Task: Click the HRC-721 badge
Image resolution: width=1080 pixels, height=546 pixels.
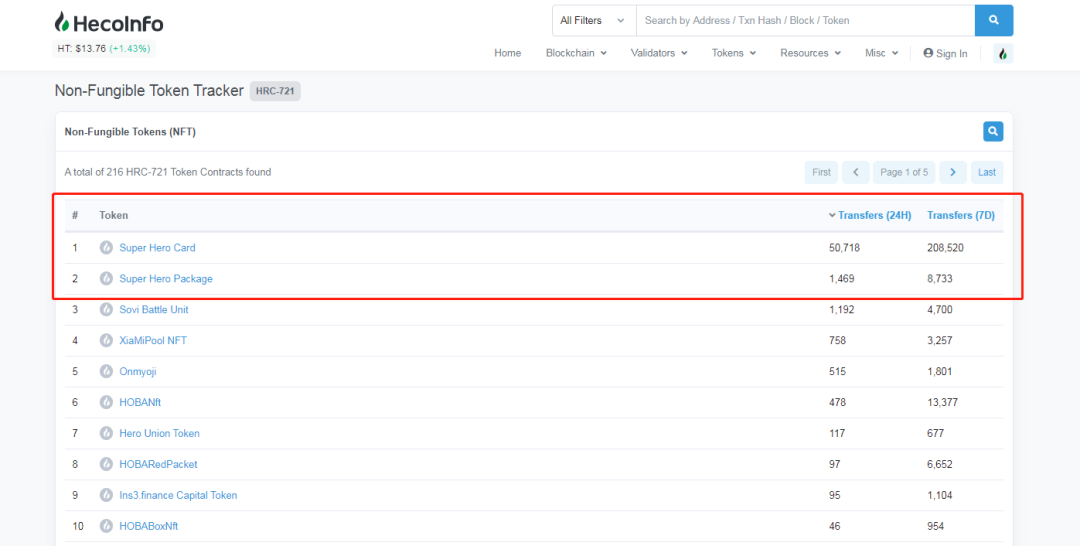Action: click(275, 92)
